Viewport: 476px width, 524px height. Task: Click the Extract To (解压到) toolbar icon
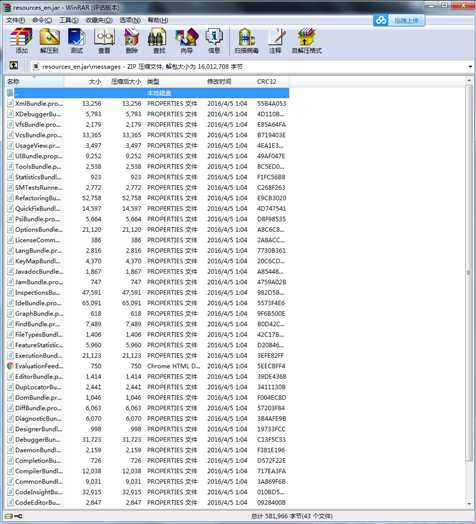(x=49, y=40)
